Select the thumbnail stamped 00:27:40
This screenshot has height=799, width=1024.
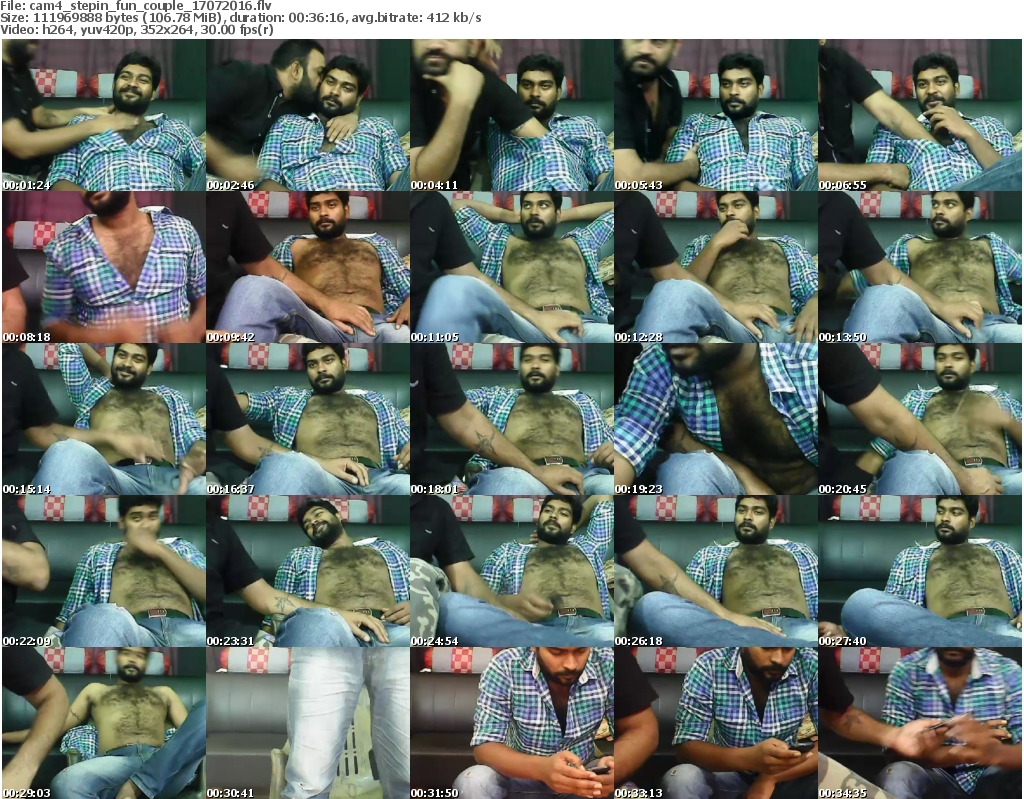click(920, 571)
